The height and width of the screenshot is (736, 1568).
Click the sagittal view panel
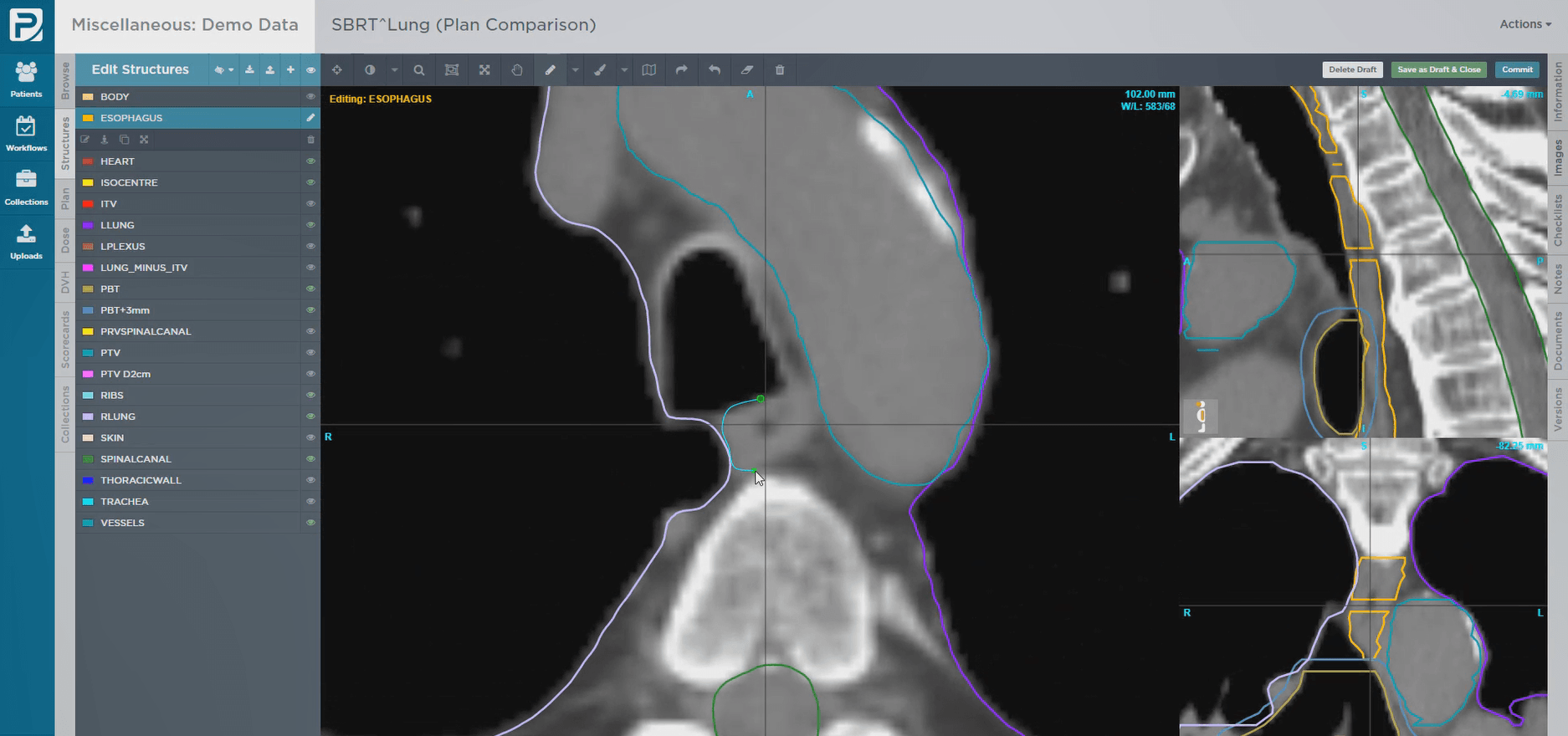(1363, 261)
